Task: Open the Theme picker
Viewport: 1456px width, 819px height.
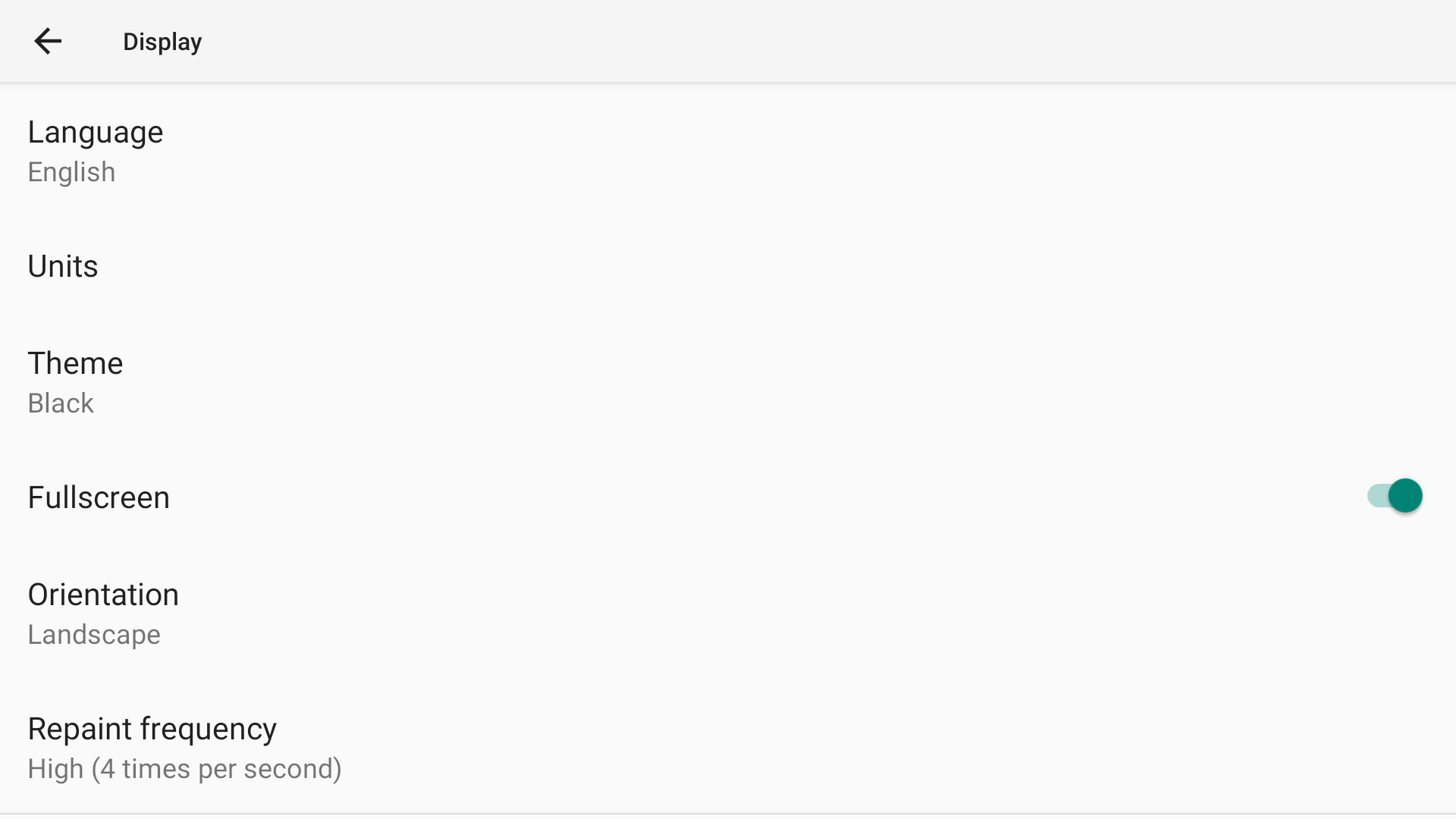Action: click(x=728, y=382)
